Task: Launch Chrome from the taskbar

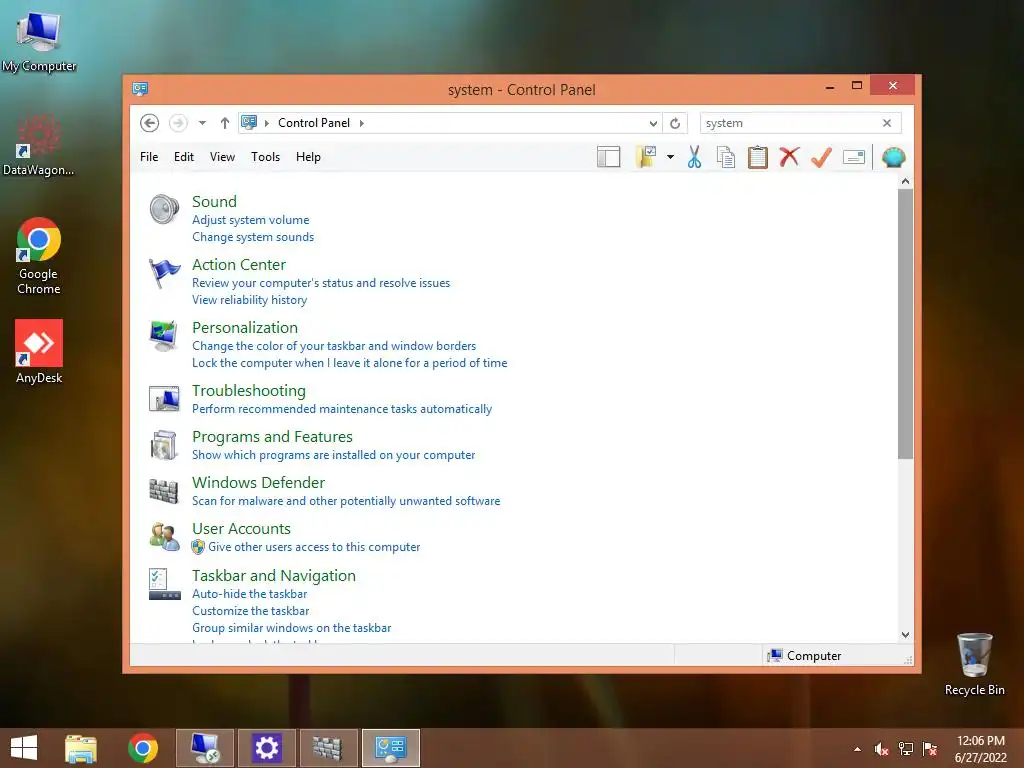Action: tap(143, 748)
